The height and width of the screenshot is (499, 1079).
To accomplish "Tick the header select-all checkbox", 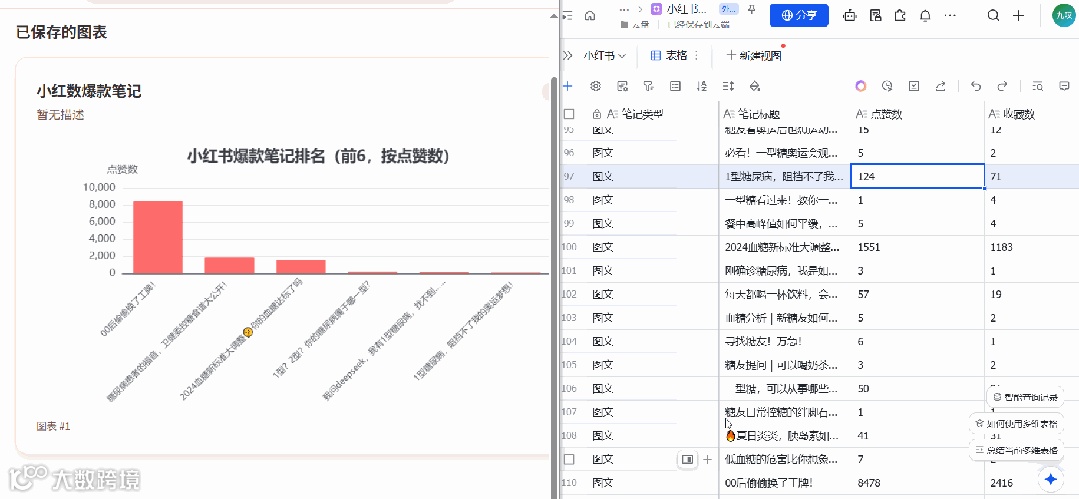I will click(568, 114).
